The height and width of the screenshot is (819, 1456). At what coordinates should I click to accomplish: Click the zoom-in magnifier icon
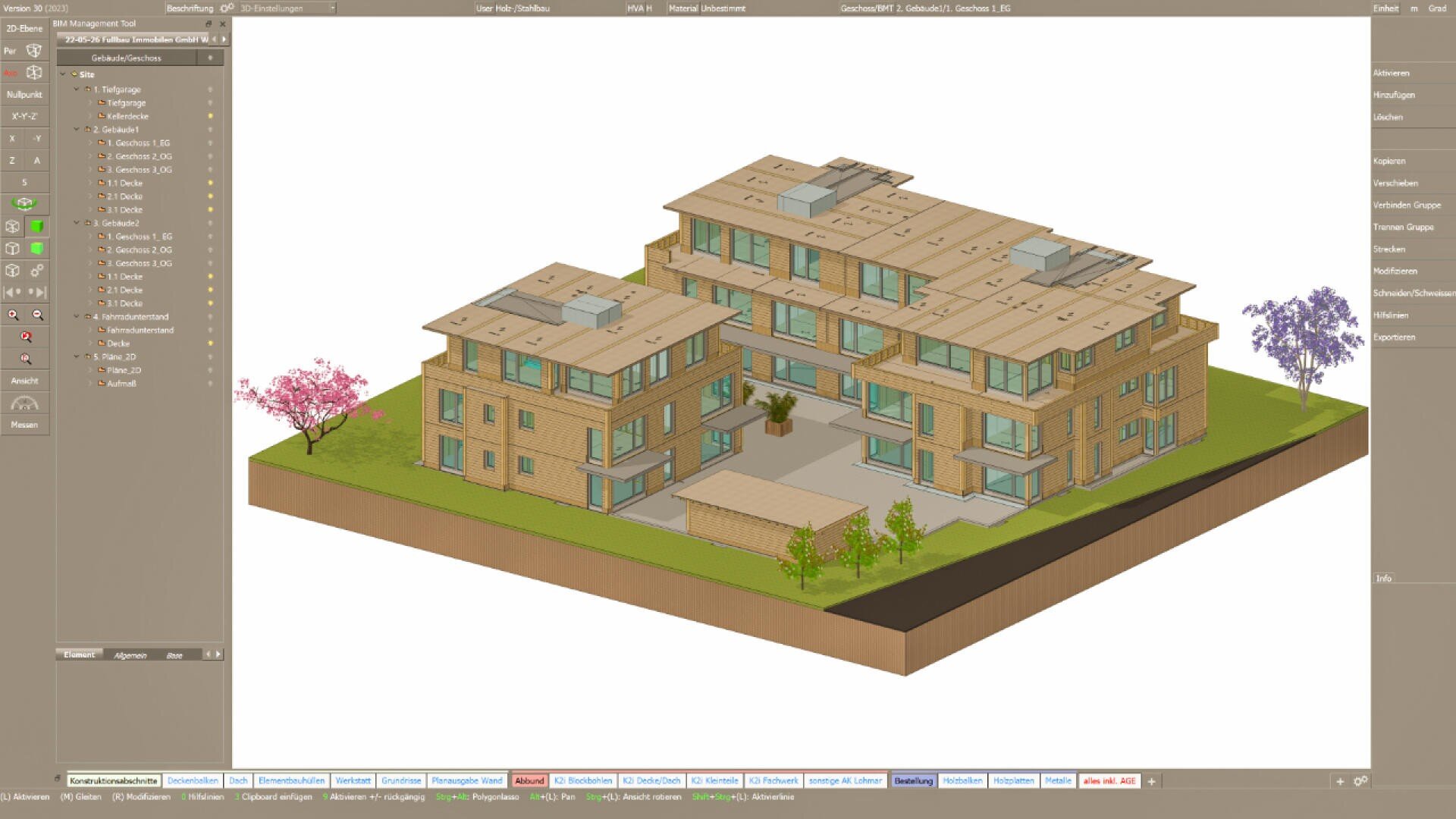(11, 314)
